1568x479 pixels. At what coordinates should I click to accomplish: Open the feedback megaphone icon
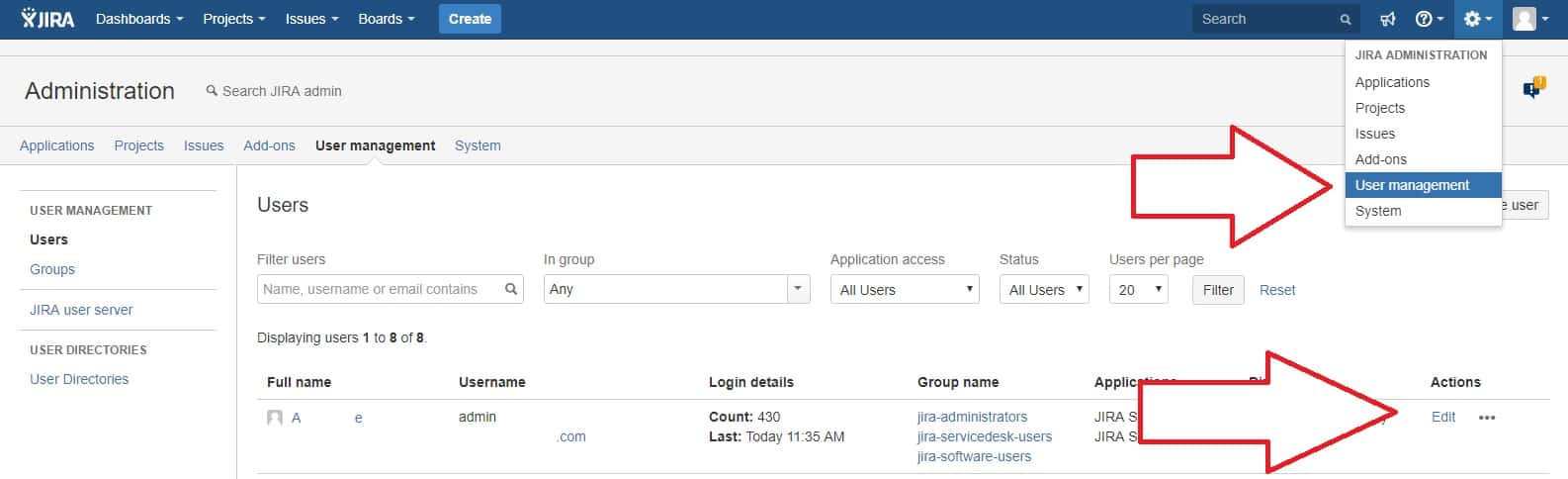point(1388,19)
